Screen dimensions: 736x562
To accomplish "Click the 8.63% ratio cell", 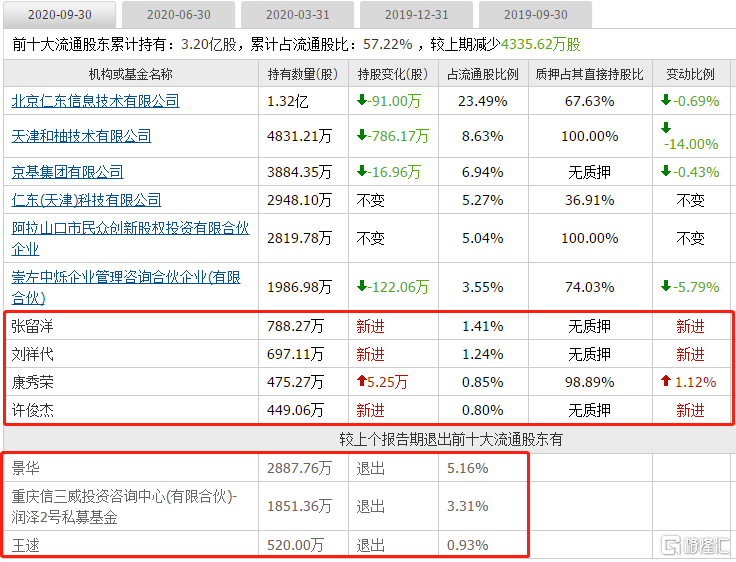I will point(483,136).
